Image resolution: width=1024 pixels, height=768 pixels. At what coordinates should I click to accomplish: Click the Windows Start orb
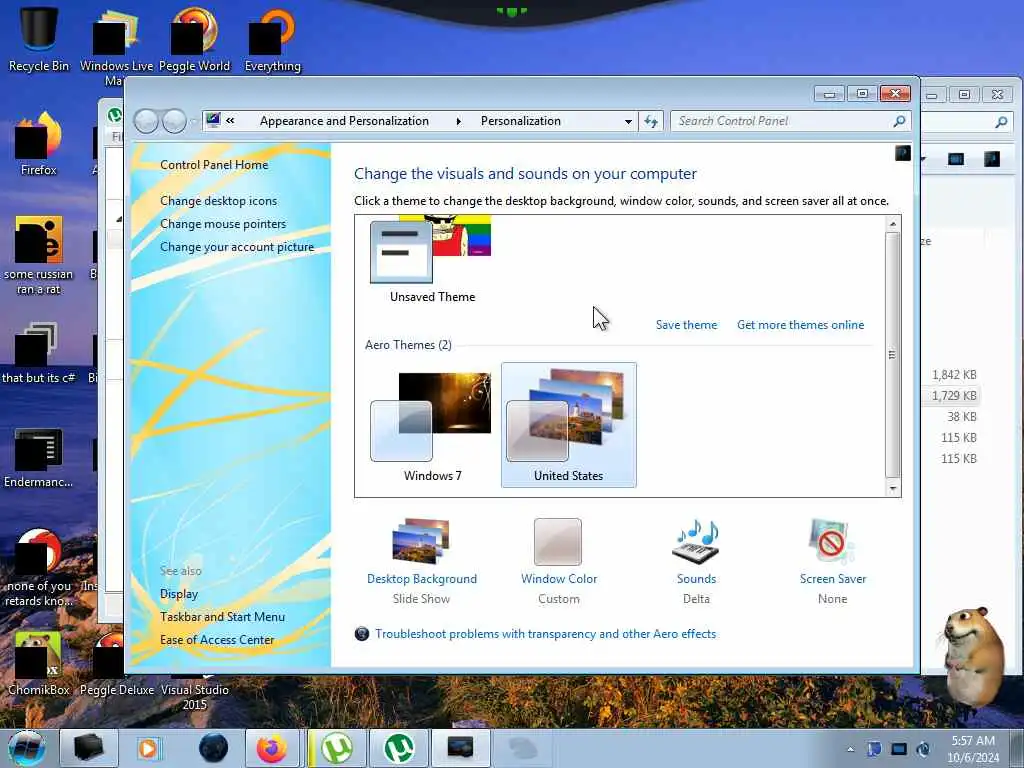tap(27, 748)
